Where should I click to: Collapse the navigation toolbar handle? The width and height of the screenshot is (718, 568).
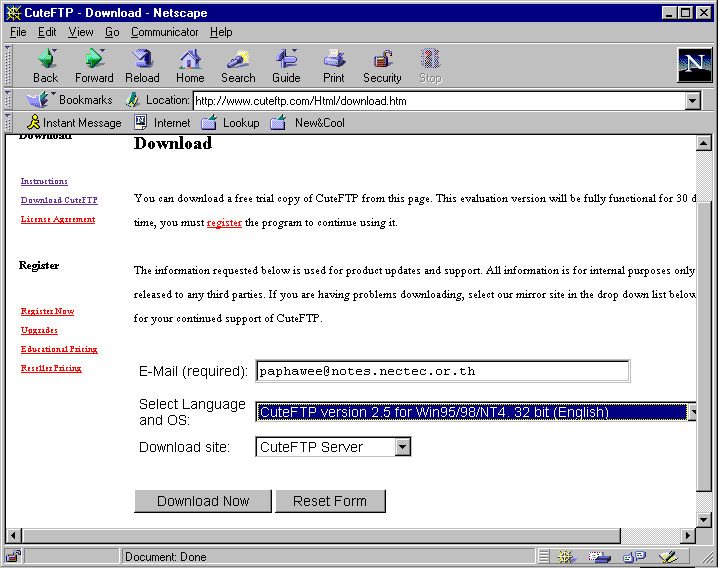point(8,65)
